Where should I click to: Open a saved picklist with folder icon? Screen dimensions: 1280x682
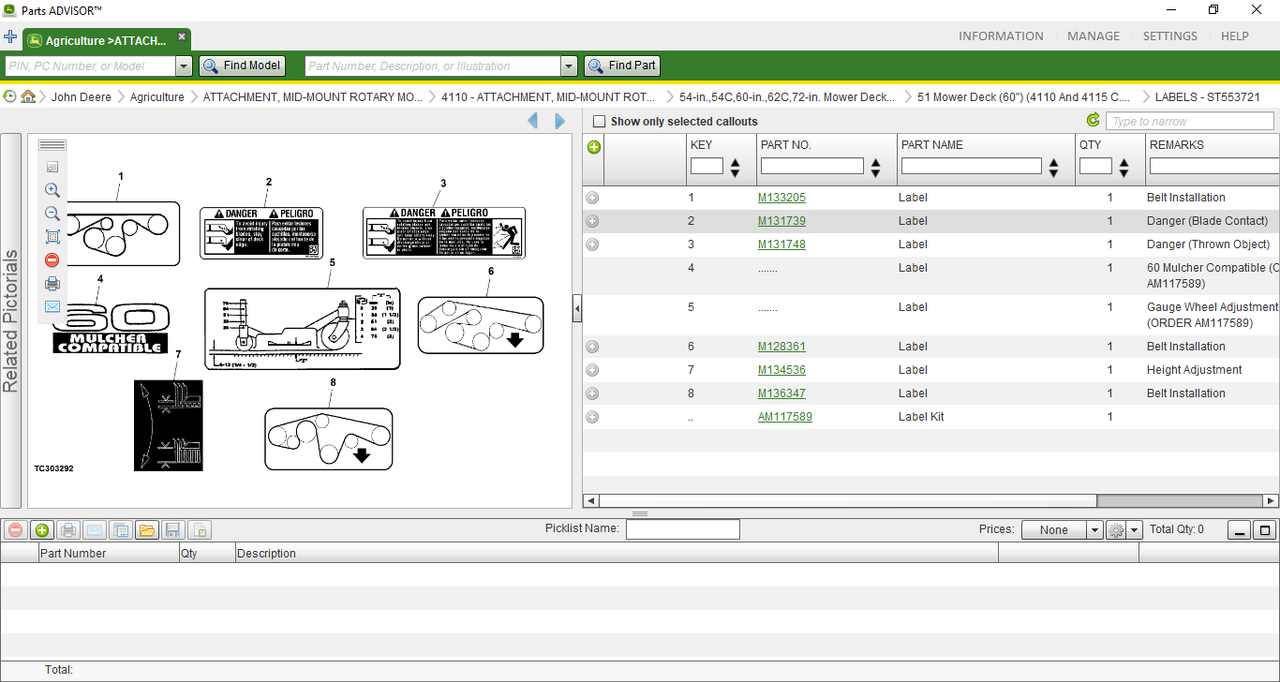[x=146, y=530]
